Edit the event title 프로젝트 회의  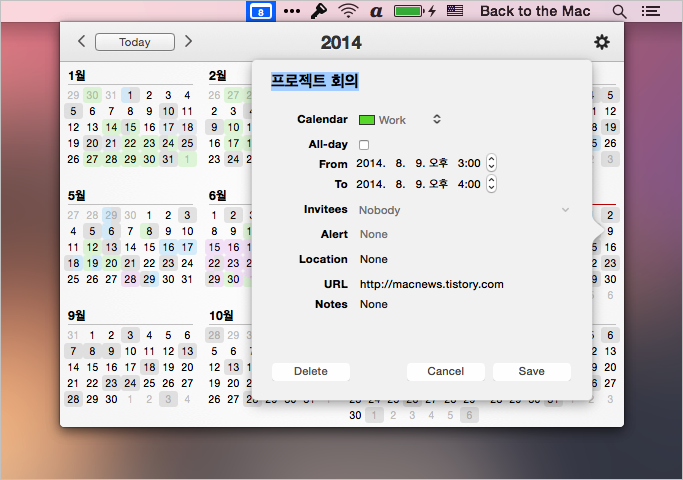[x=314, y=81]
